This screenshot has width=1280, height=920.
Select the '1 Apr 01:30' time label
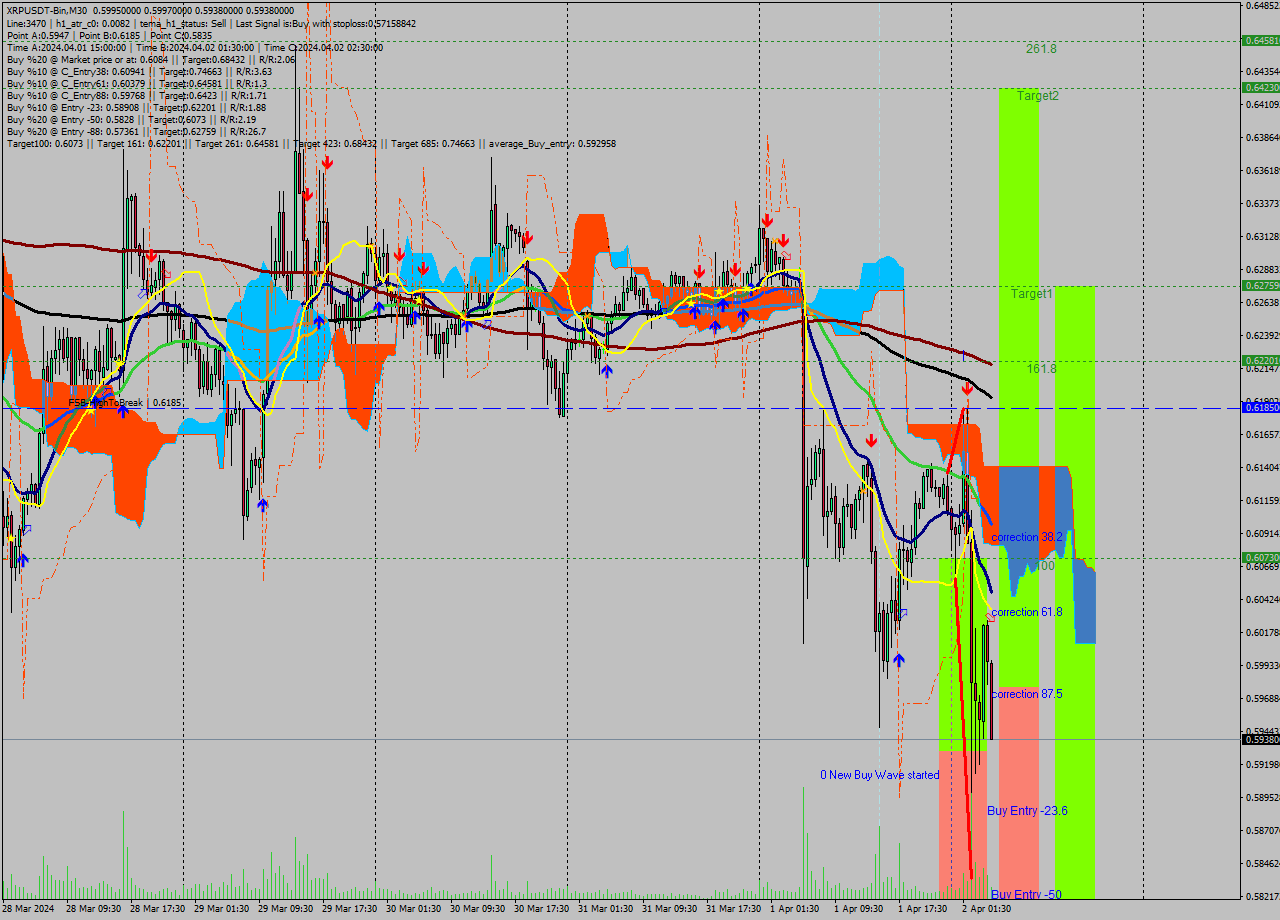point(794,909)
